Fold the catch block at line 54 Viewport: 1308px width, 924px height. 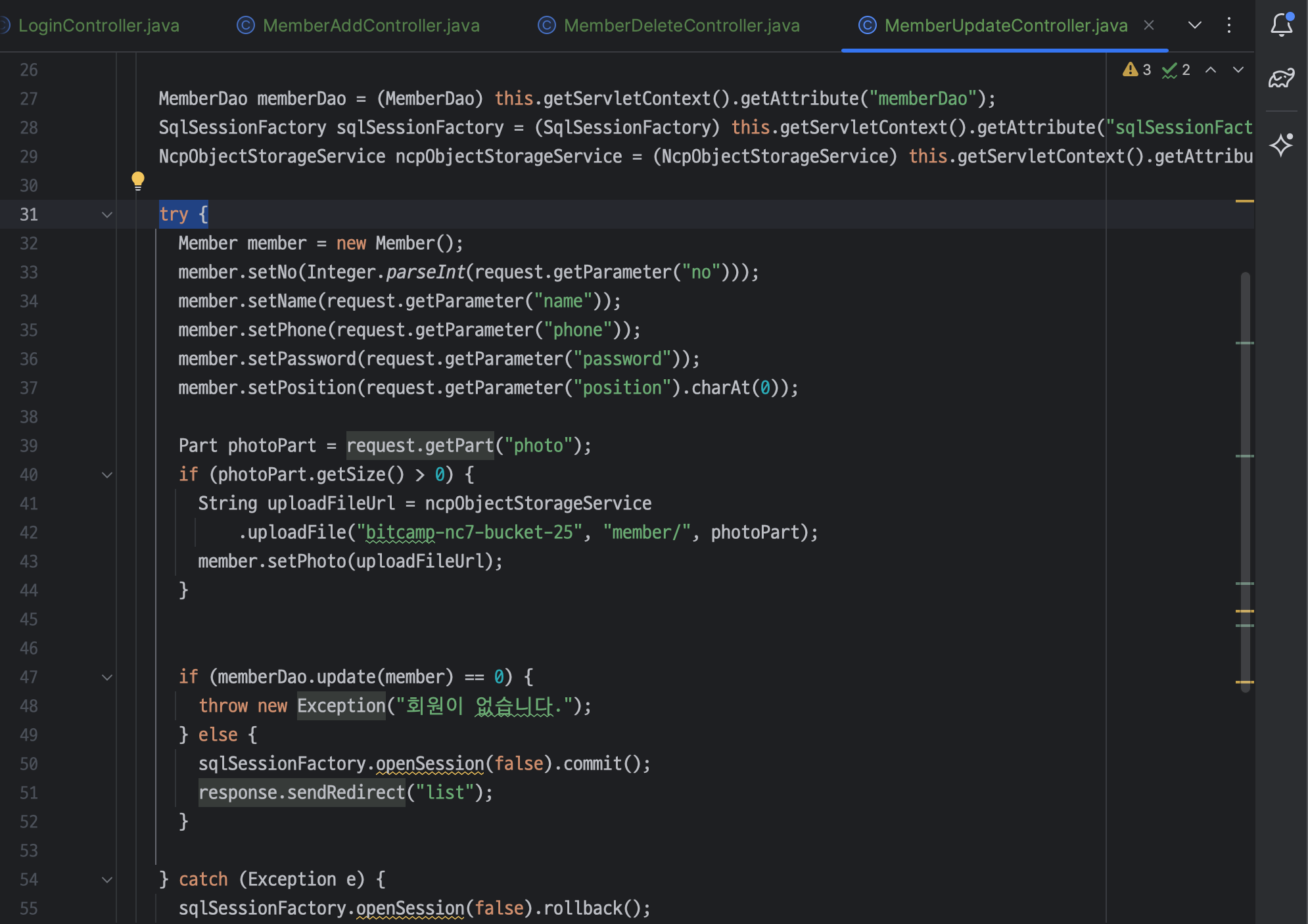[x=107, y=879]
